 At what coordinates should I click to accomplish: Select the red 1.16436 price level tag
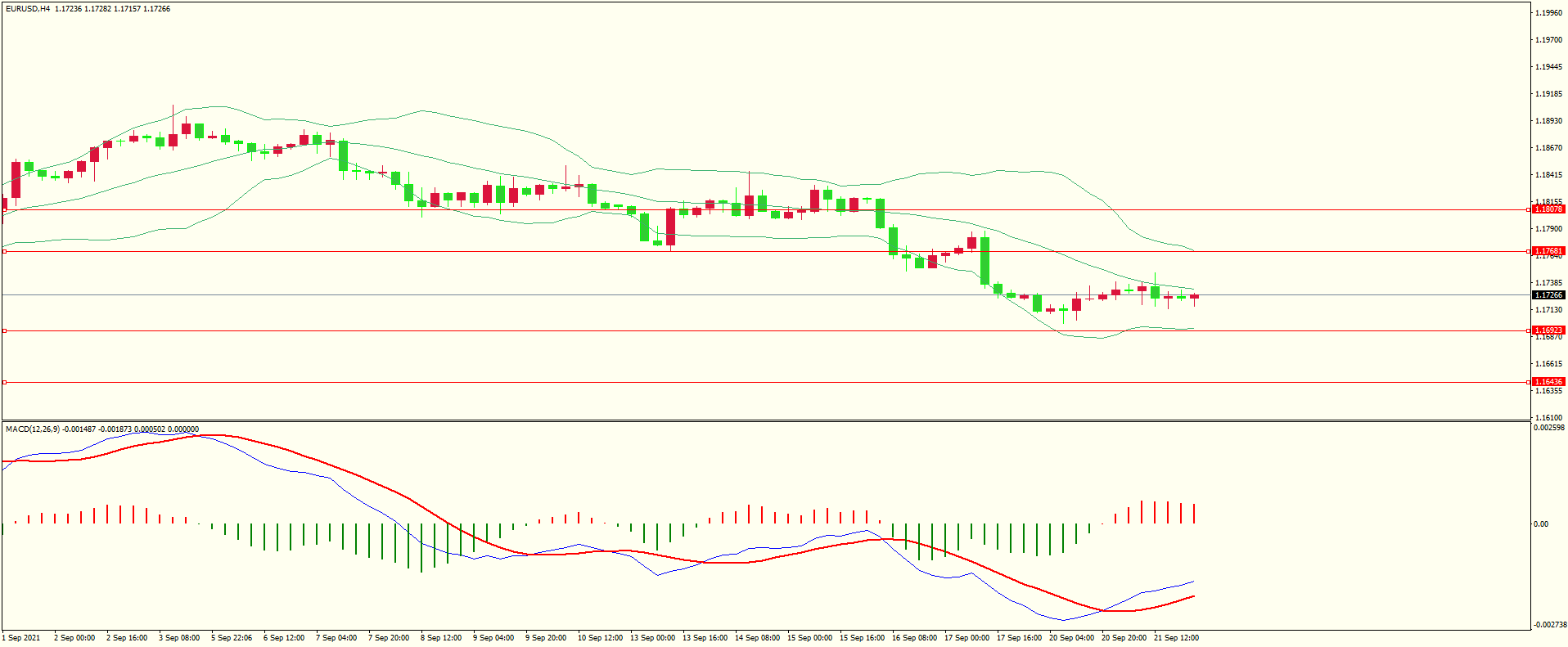pos(1548,382)
